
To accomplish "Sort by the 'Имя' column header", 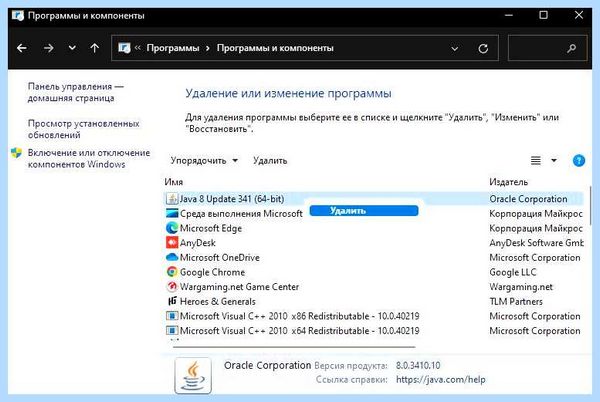I will tap(174, 182).
